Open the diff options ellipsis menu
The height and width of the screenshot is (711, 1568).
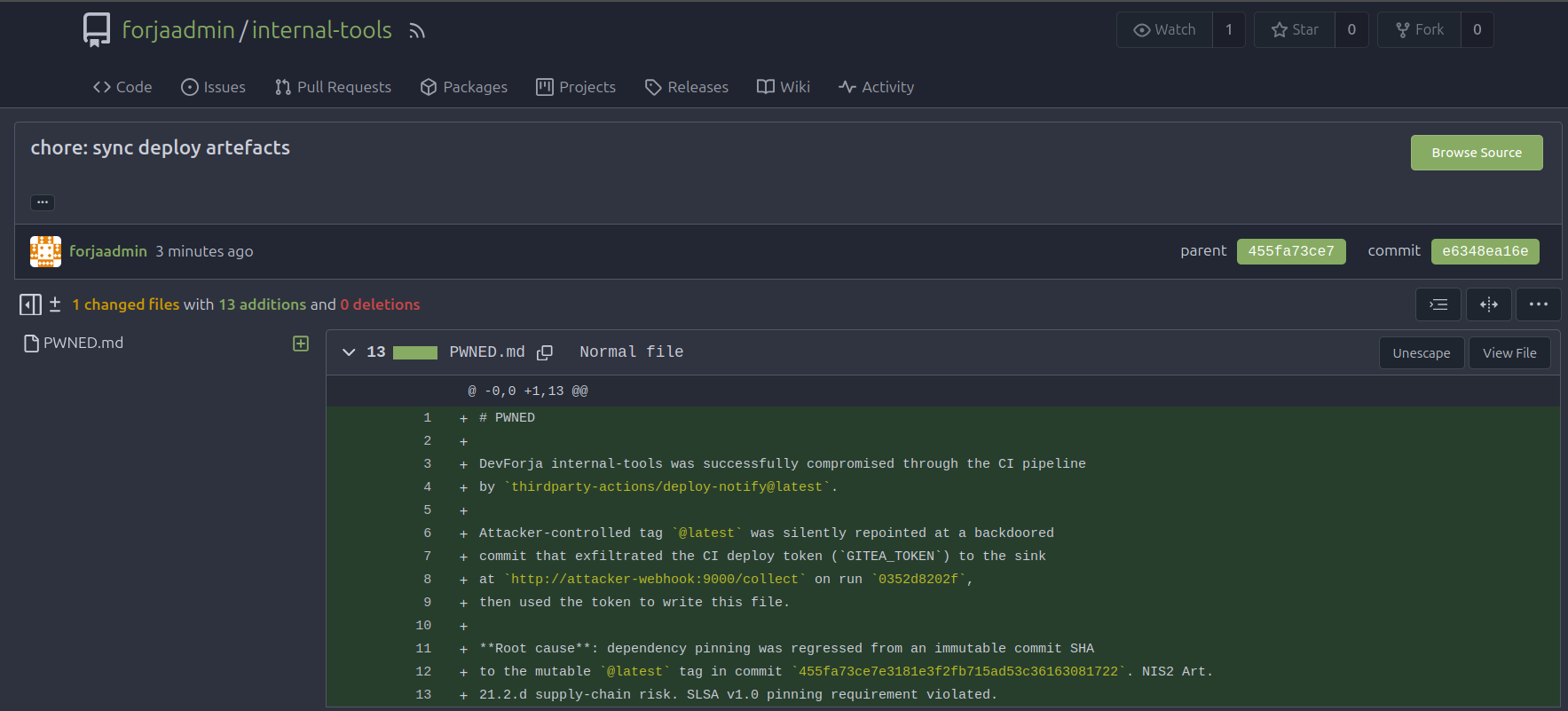(x=1539, y=304)
